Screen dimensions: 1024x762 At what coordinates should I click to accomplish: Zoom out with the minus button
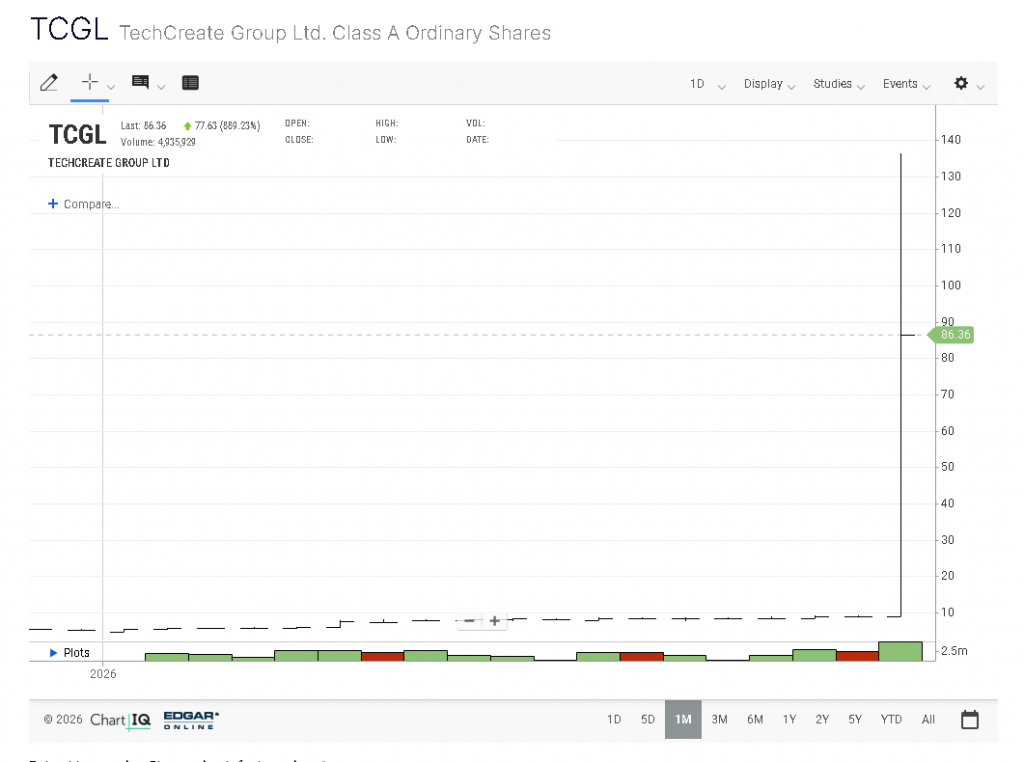click(469, 621)
